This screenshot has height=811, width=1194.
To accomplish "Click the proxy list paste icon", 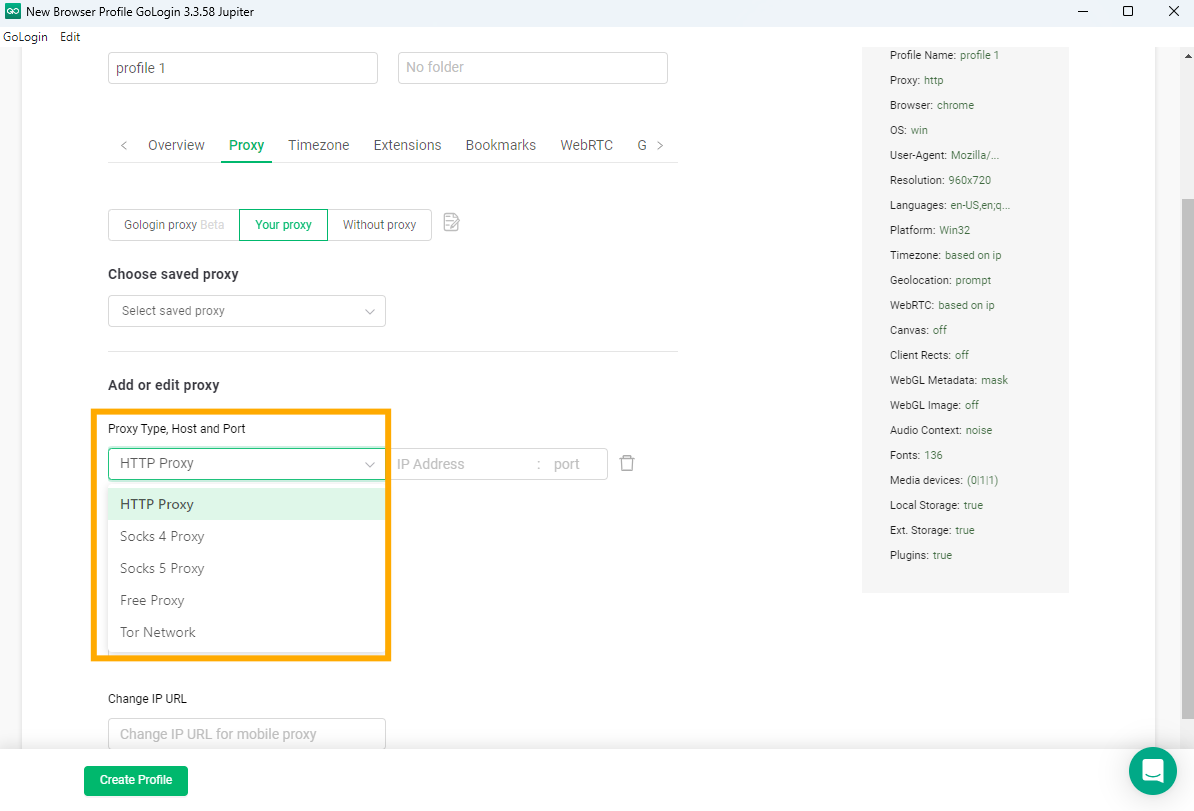I will coord(452,222).
